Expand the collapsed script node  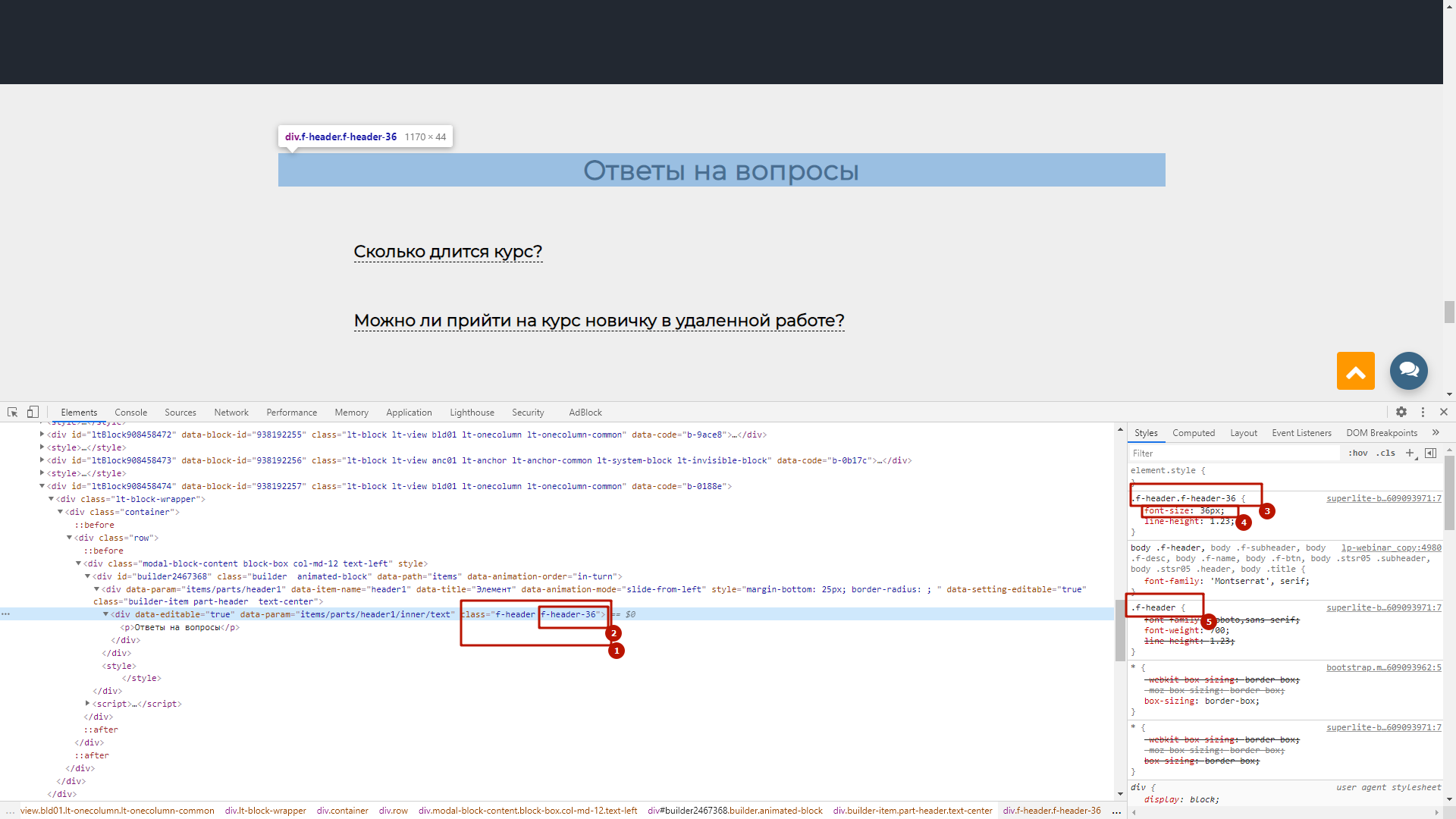87,704
